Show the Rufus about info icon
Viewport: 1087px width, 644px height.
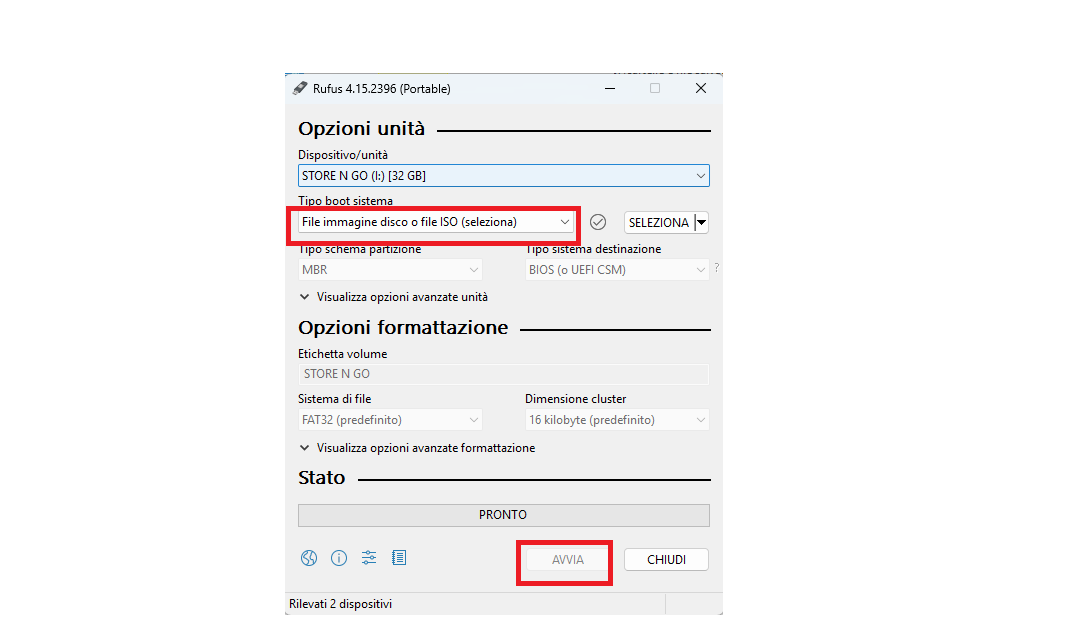(339, 558)
